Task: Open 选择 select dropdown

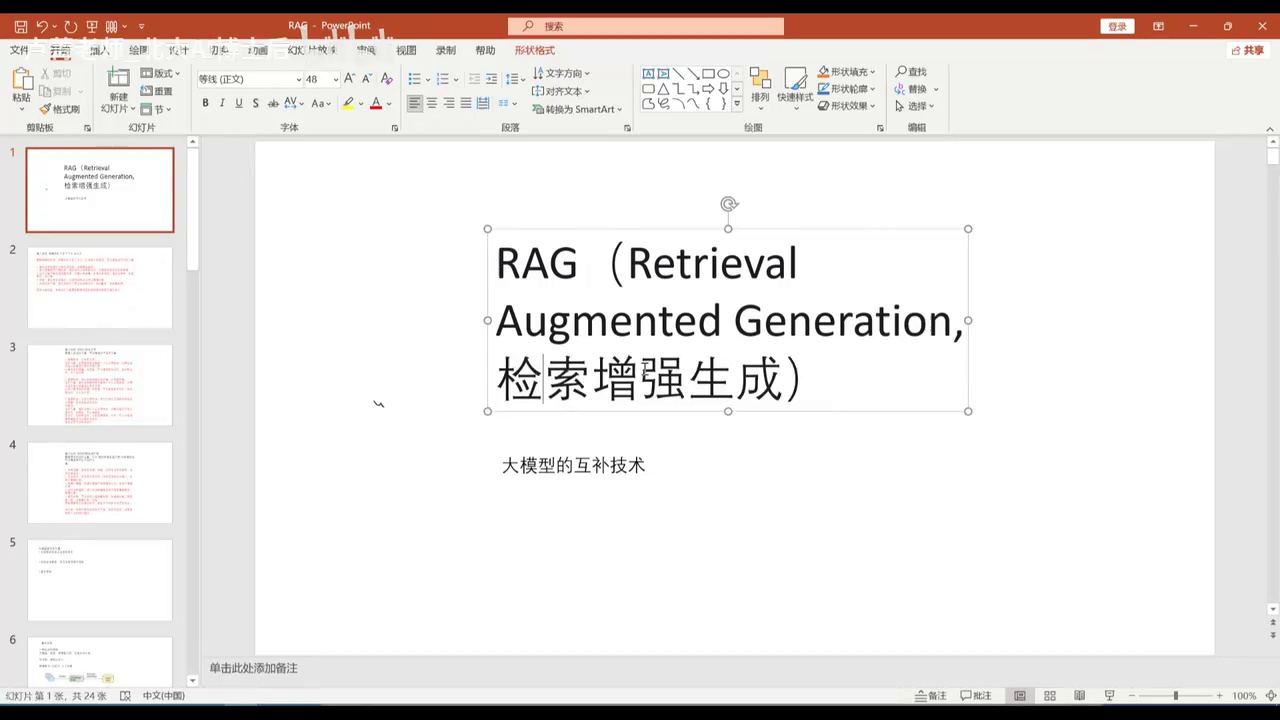Action: [x=914, y=106]
